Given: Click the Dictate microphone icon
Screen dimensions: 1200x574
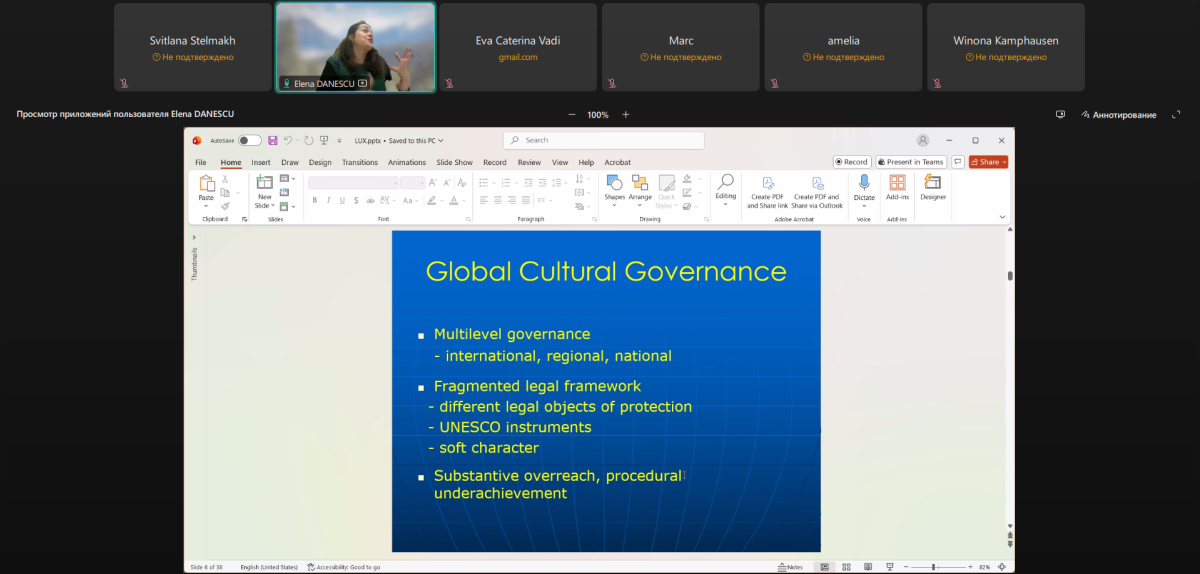Looking at the screenshot, I should 864,183.
